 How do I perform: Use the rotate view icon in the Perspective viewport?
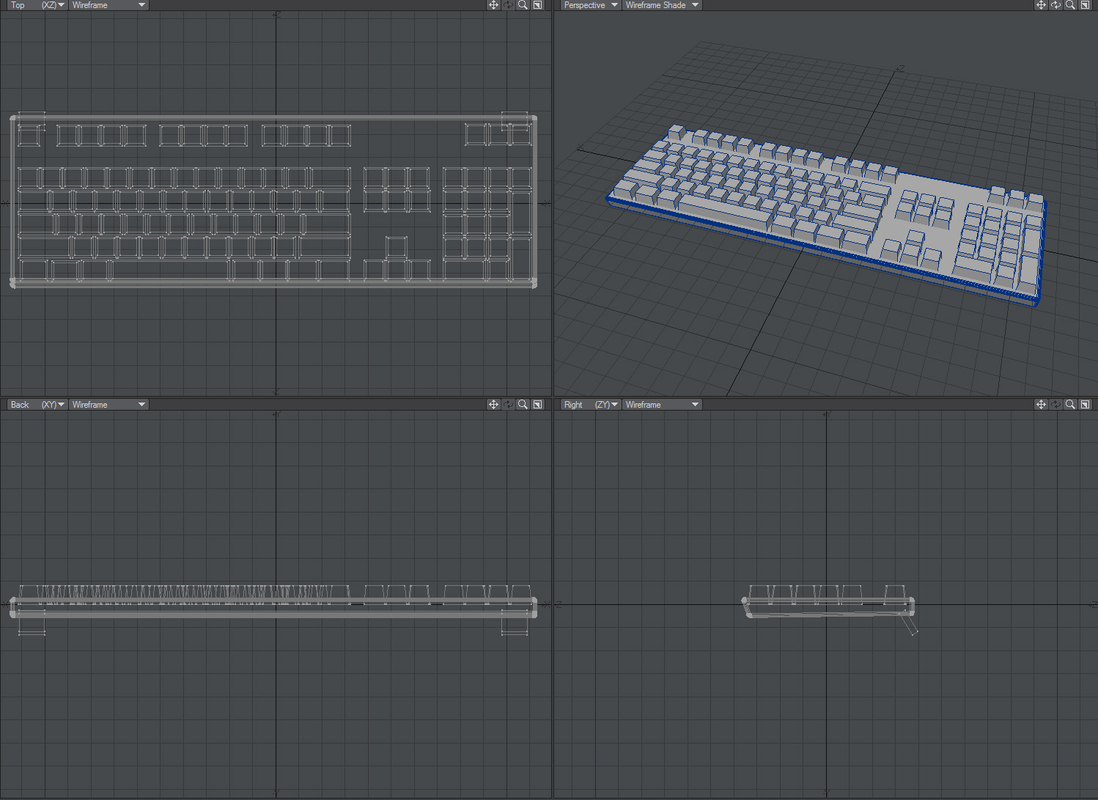1054,5
